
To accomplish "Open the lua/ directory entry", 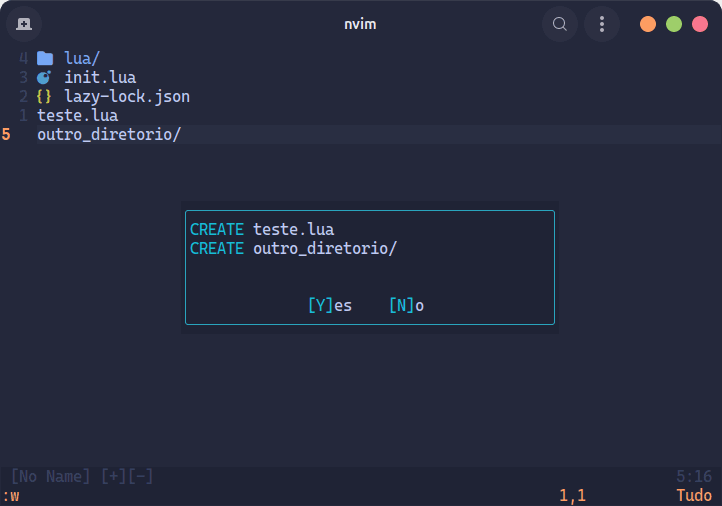I will [82, 58].
